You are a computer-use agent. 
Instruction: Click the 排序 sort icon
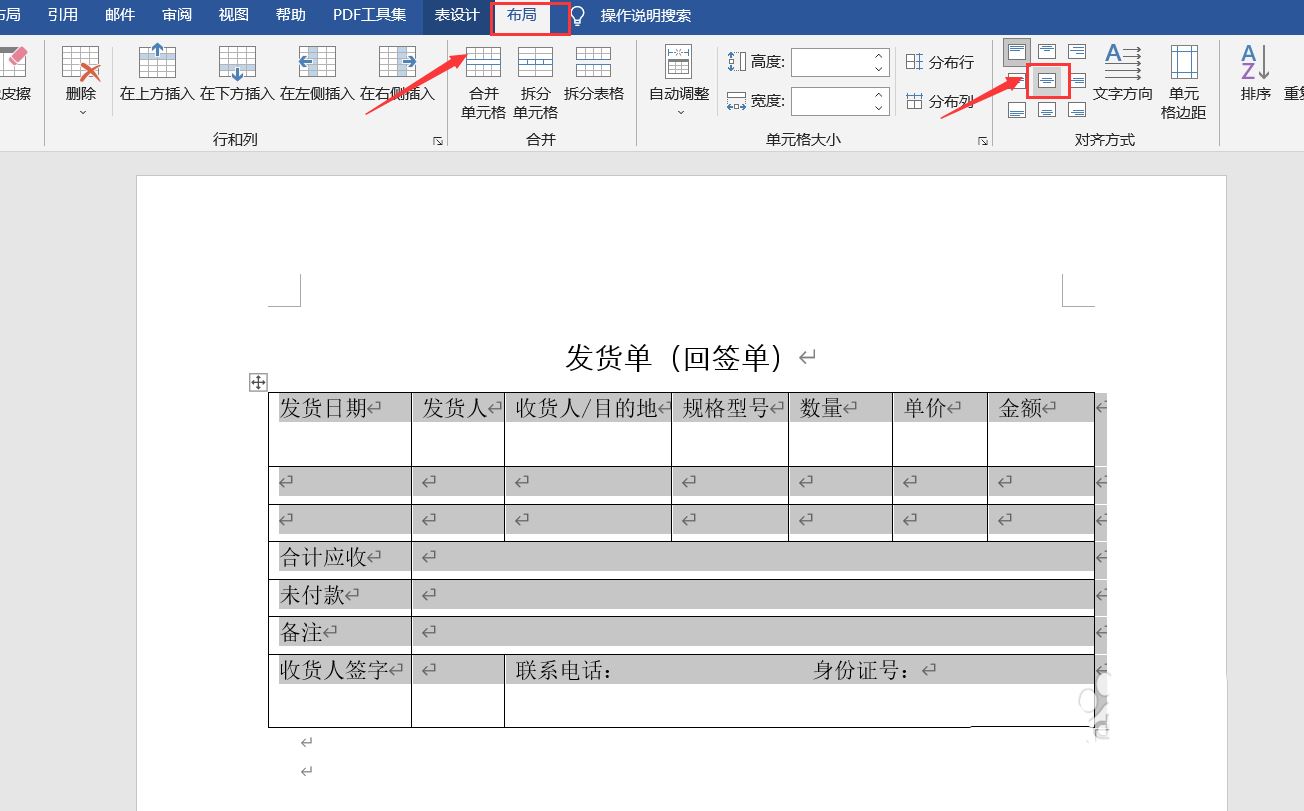1255,62
